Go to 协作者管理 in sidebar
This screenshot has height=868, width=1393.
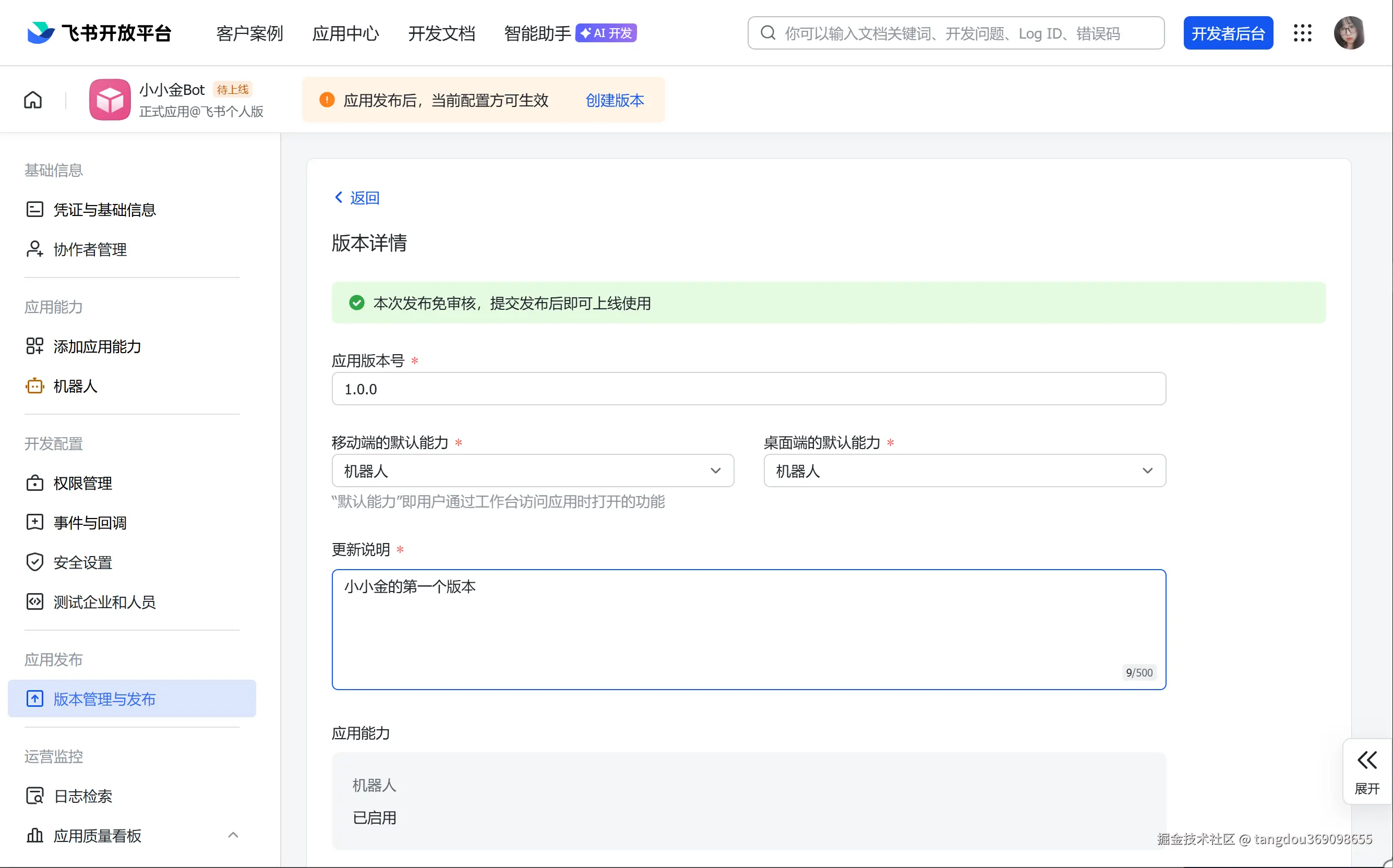tap(90, 249)
